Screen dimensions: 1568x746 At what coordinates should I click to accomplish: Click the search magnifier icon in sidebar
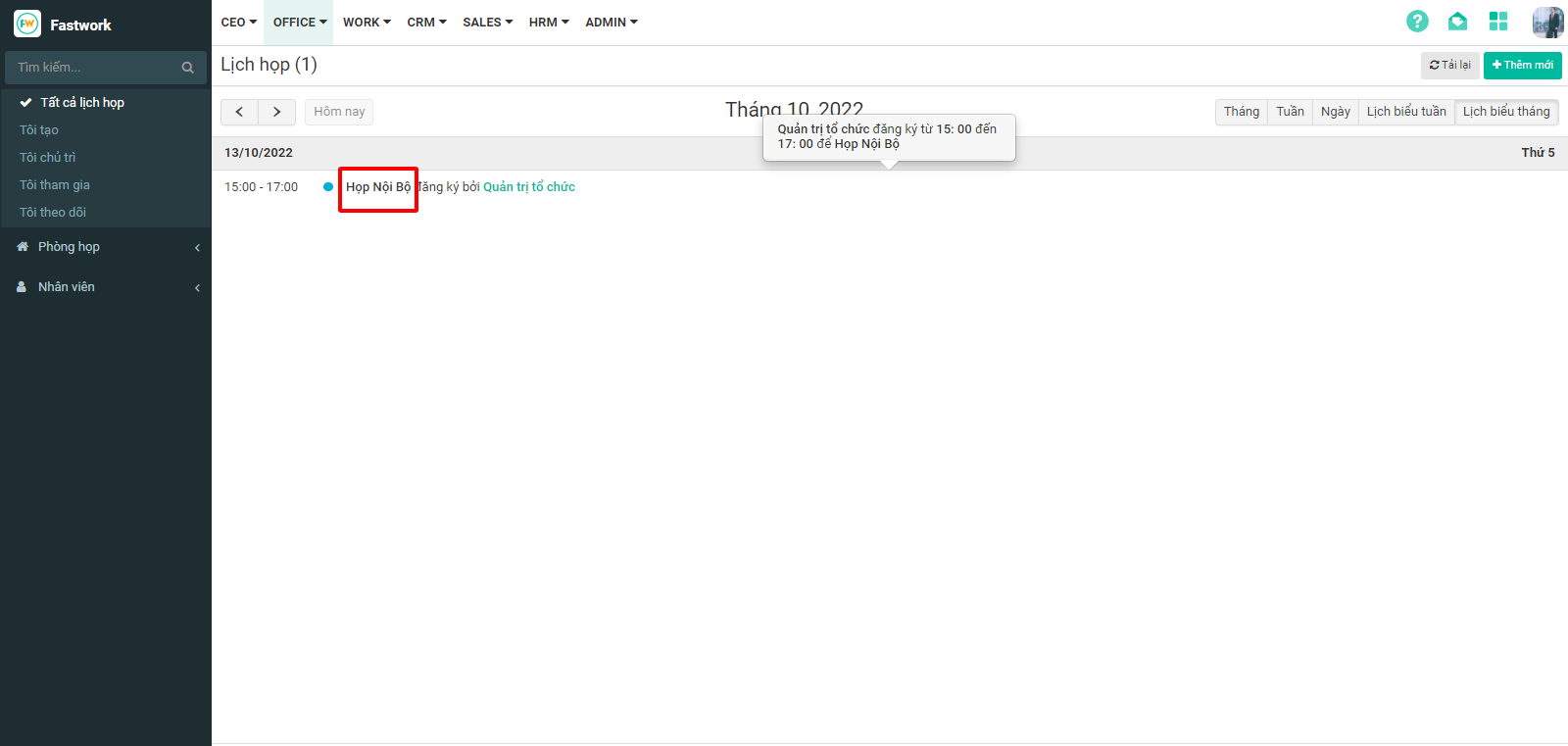[x=187, y=68]
